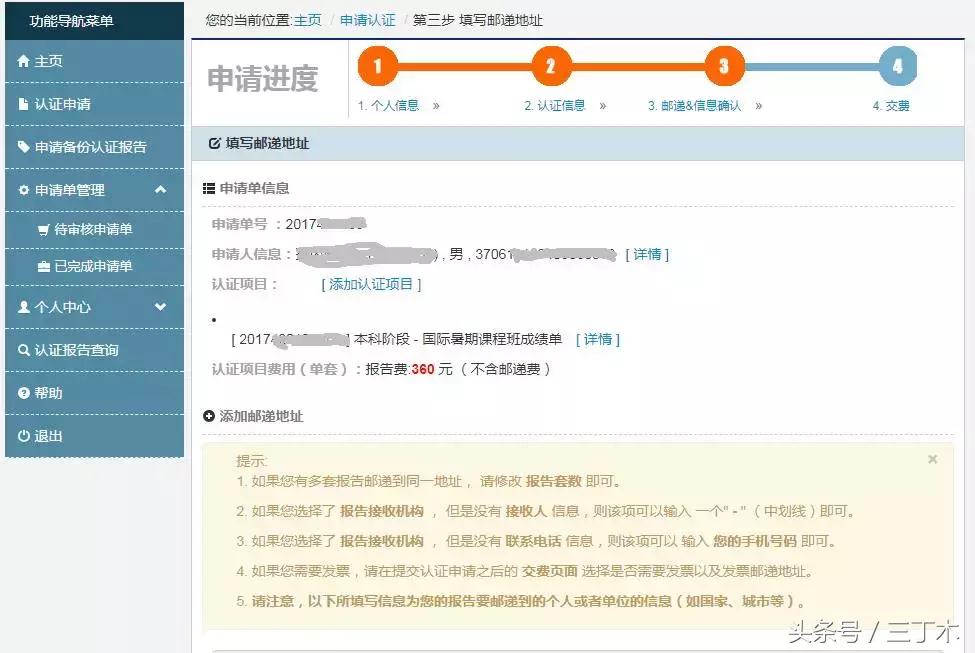Click the tag icon for 申请备份认证报告

pyautogui.click(x=23, y=146)
